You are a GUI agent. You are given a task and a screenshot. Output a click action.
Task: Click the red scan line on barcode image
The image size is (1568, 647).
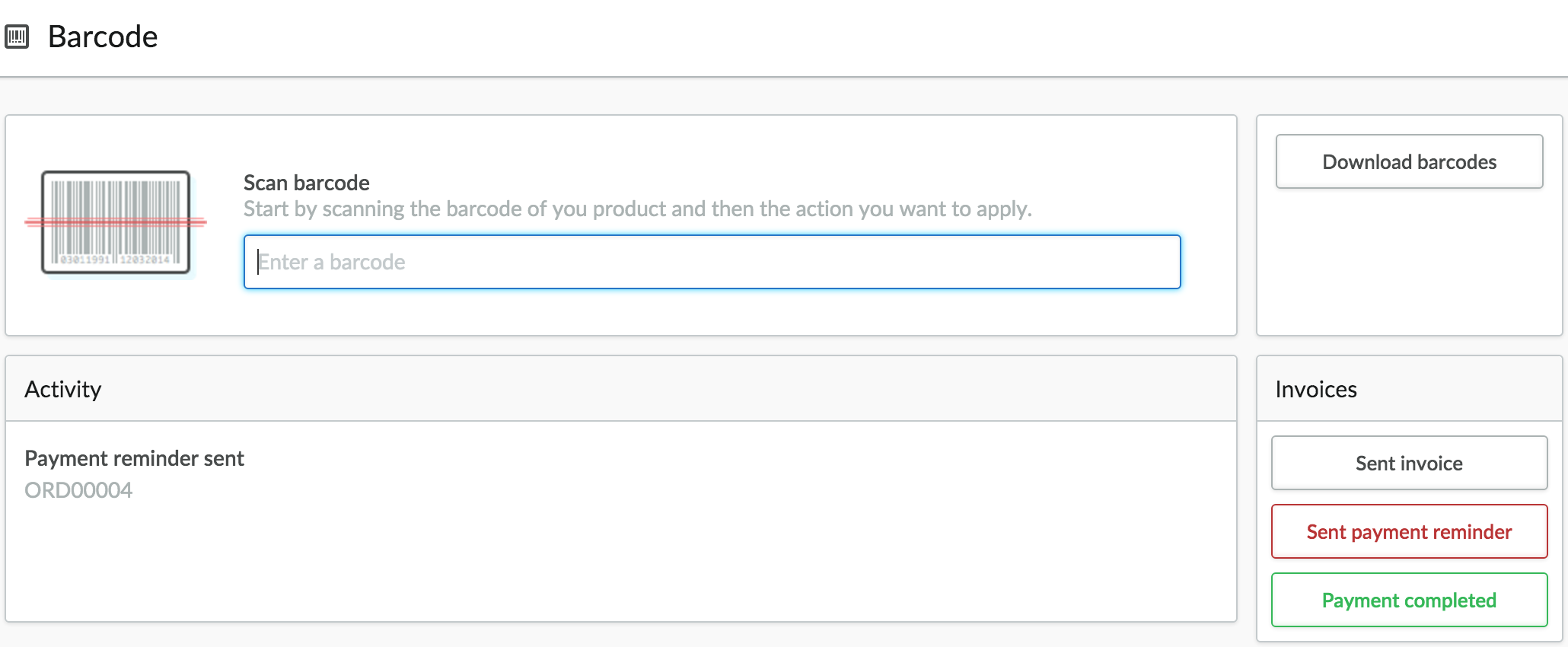pos(116,222)
